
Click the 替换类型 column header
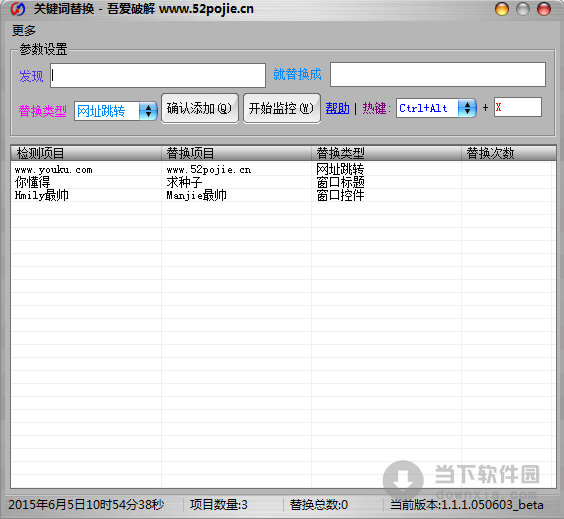click(x=386, y=153)
